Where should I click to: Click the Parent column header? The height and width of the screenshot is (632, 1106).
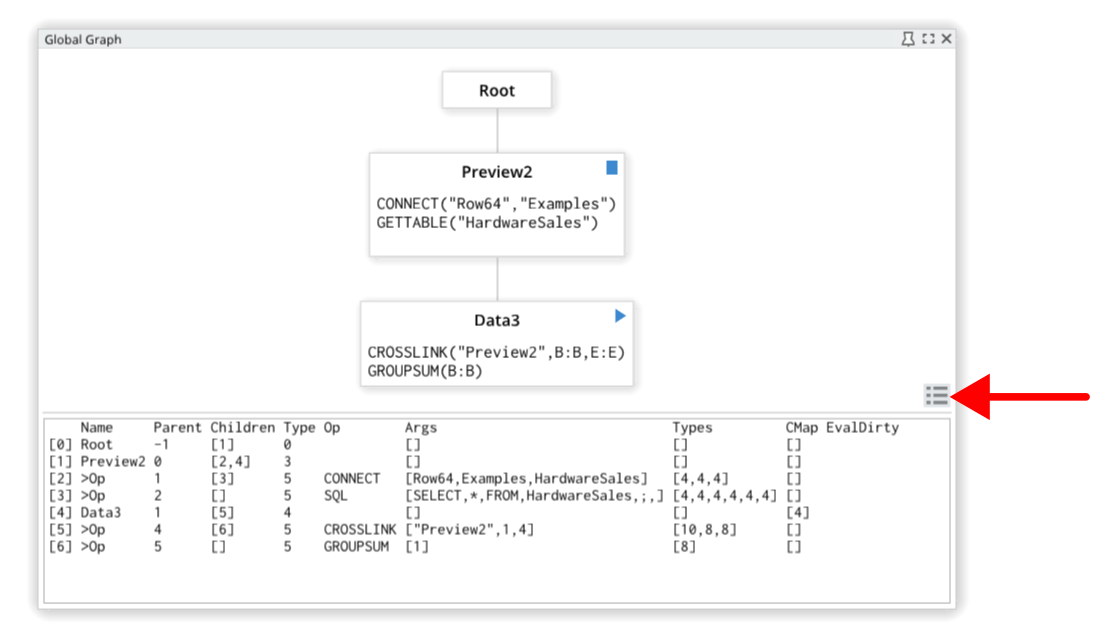point(178,427)
